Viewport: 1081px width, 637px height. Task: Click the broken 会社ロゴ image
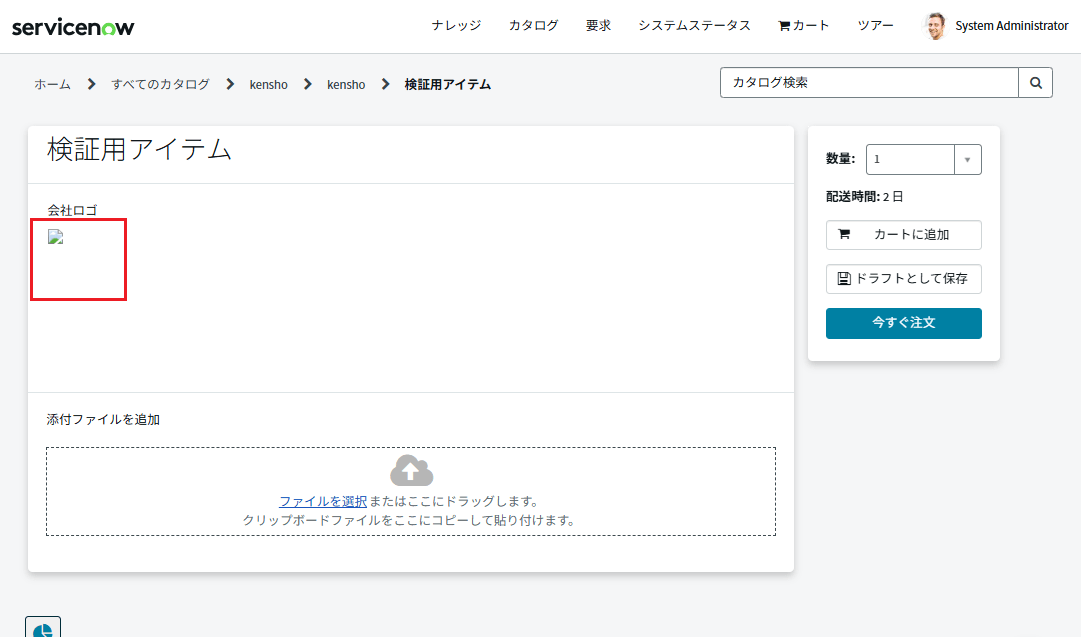click(x=56, y=238)
